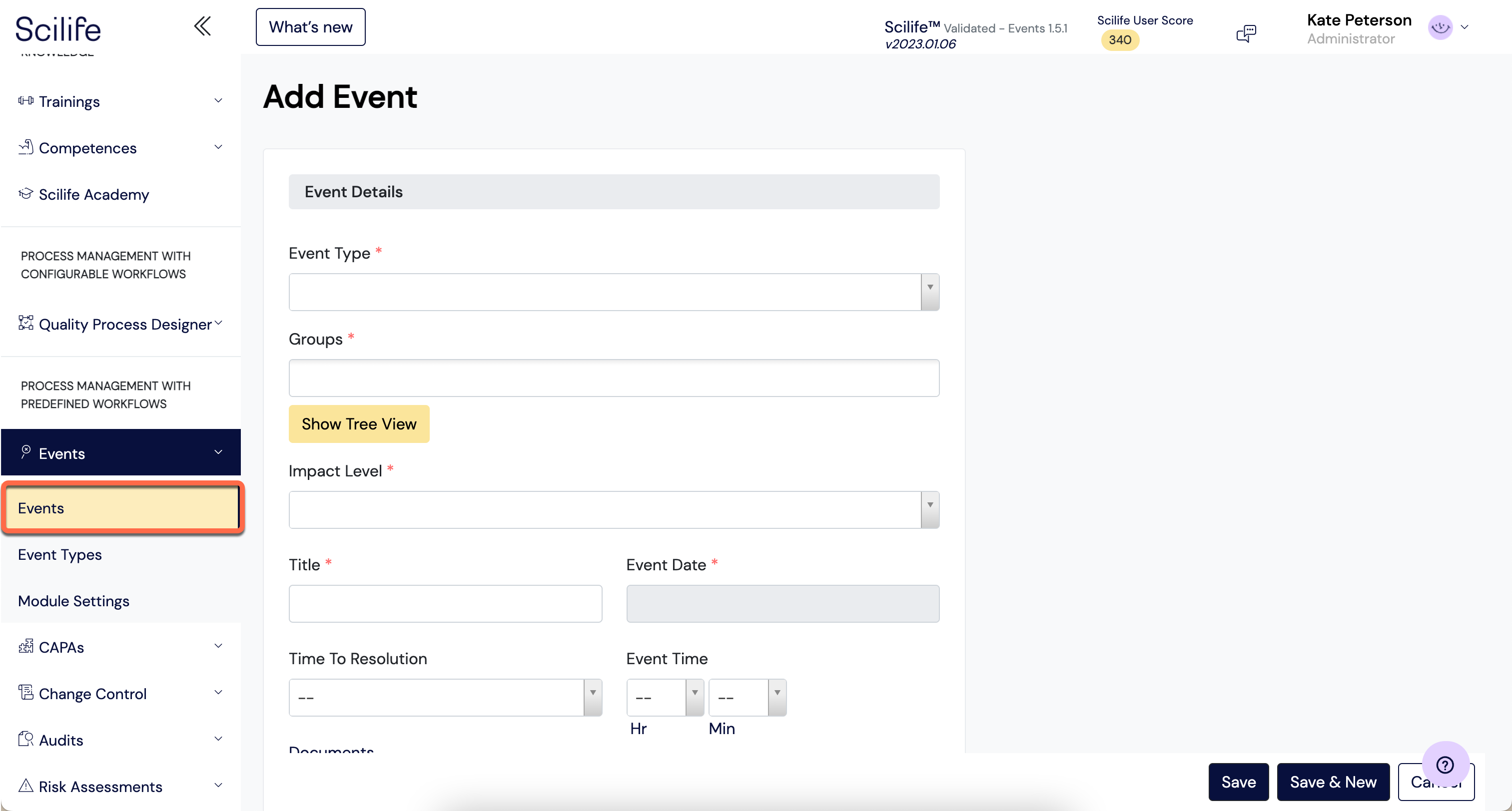Click the Quality Process Designer icon
Image resolution: width=1512 pixels, height=811 pixels.
tap(25, 323)
